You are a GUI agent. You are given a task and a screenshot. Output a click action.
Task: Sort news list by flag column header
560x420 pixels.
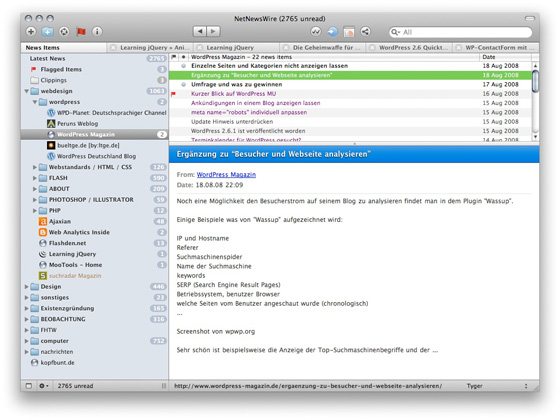[x=174, y=57]
